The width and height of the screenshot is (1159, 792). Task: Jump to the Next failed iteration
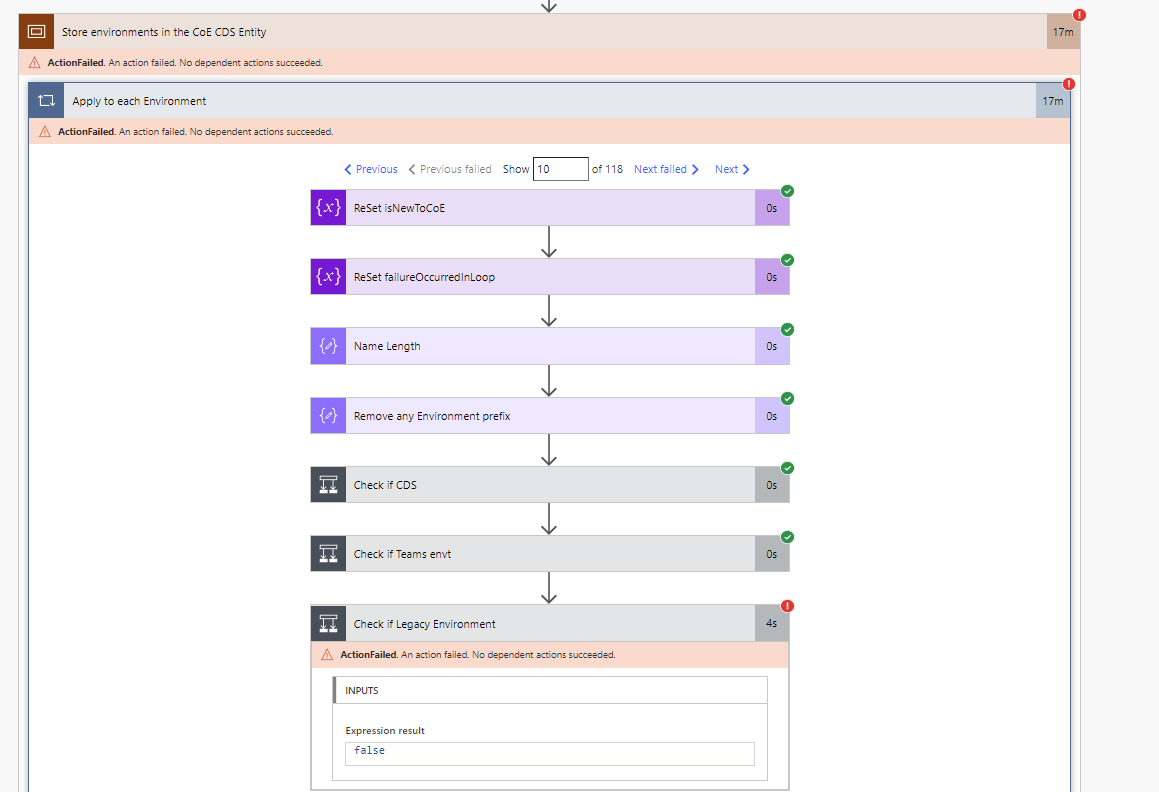(666, 169)
